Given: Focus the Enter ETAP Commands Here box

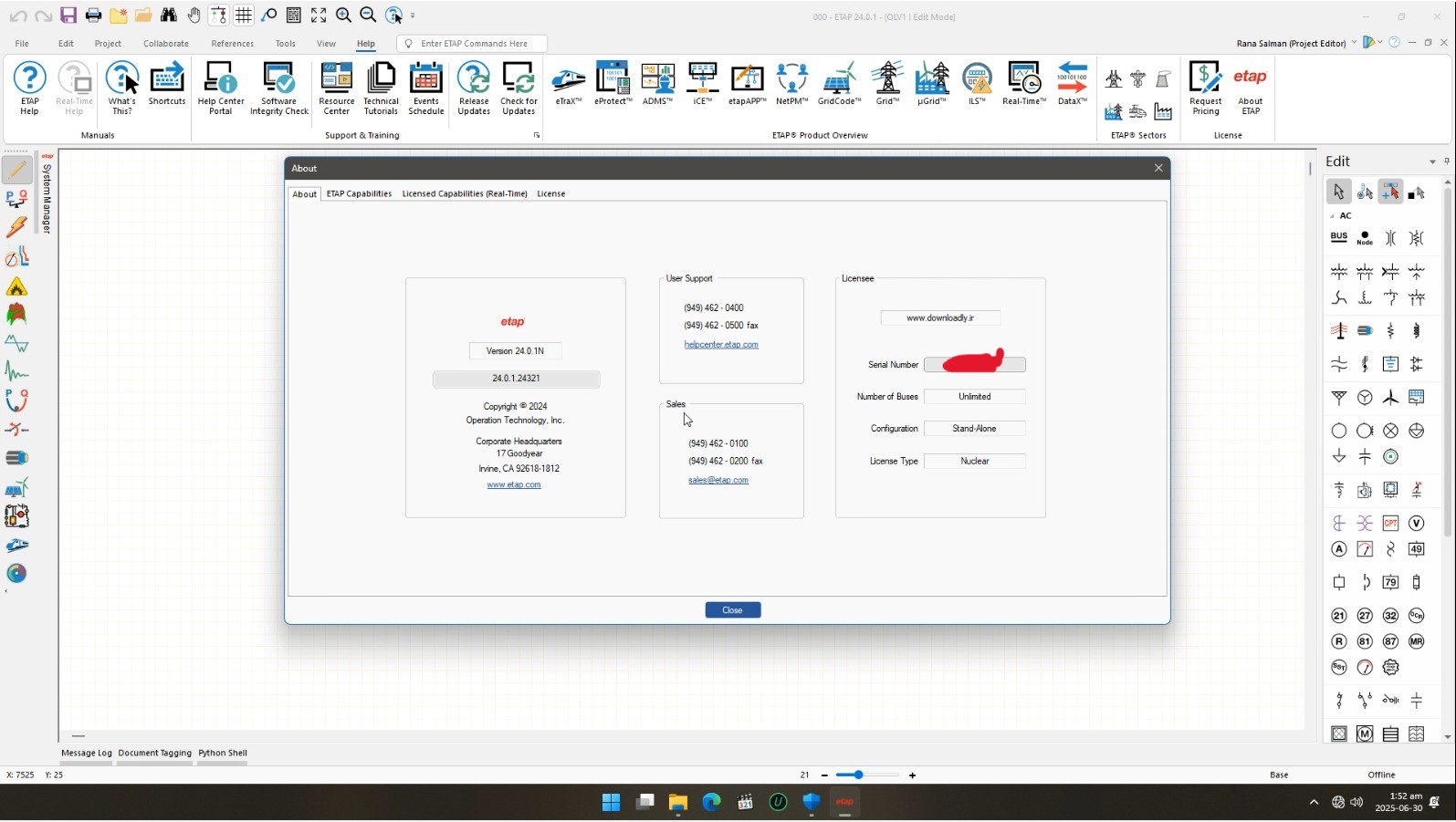Looking at the screenshot, I should click(472, 44).
